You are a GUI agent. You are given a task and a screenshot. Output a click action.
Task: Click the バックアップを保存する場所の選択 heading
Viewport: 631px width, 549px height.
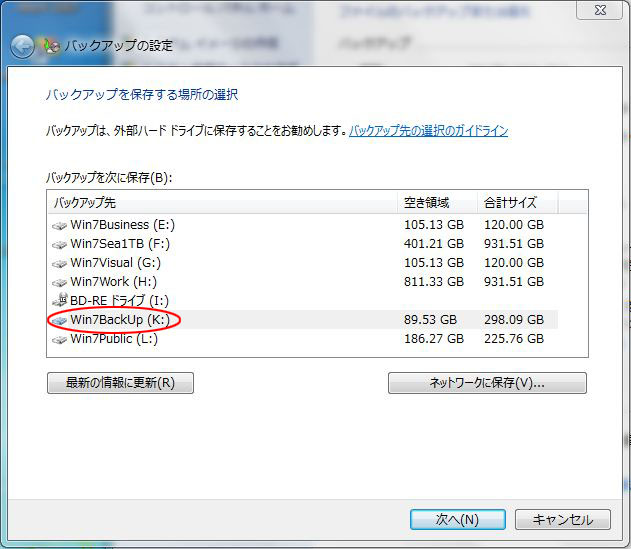(142, 95)
